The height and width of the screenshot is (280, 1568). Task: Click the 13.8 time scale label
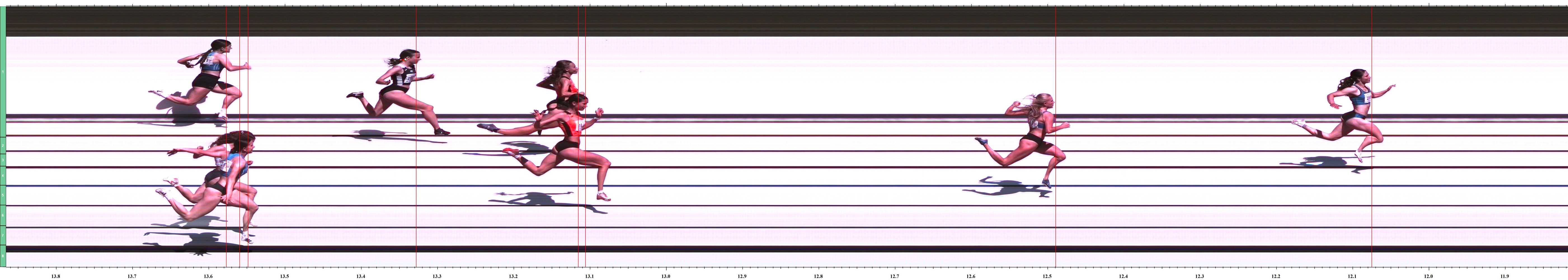(x=55, y=276)
